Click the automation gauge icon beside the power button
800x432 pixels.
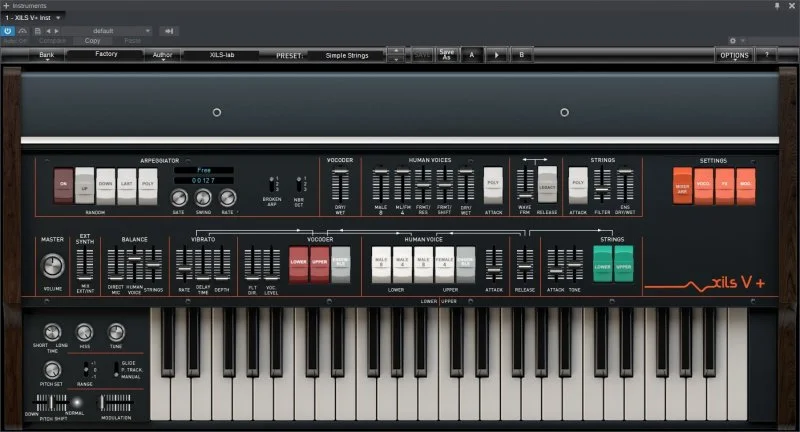pyautogui.click(x=22, y=31)
